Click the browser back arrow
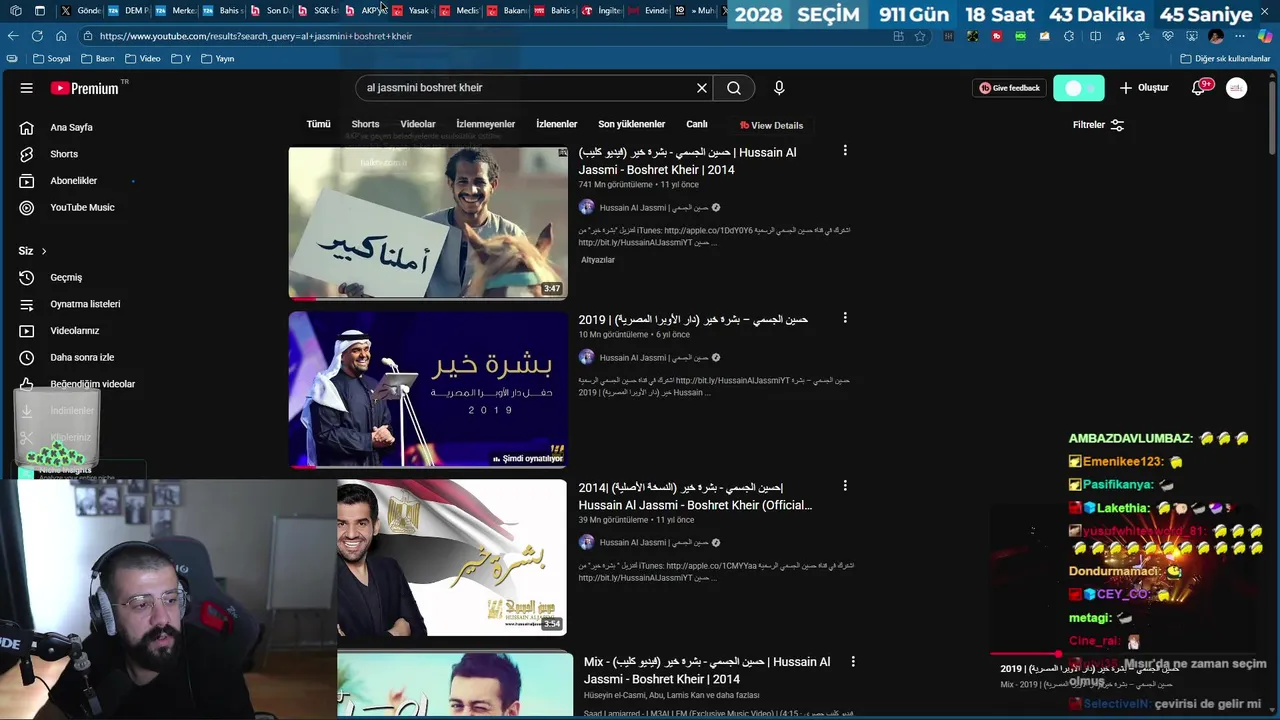Screen dimensions: 1280x720 click(x=13, y=36)
